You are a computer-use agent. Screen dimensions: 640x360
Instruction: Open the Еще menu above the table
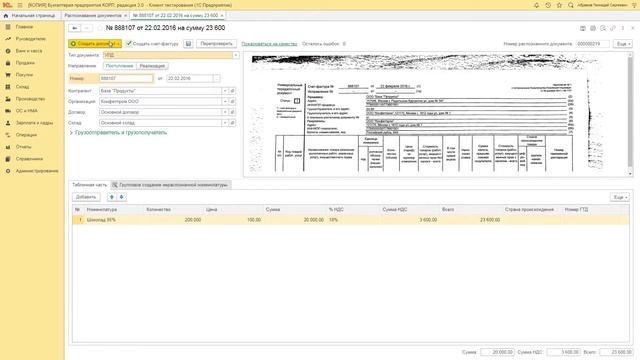[x=620, y=197]
